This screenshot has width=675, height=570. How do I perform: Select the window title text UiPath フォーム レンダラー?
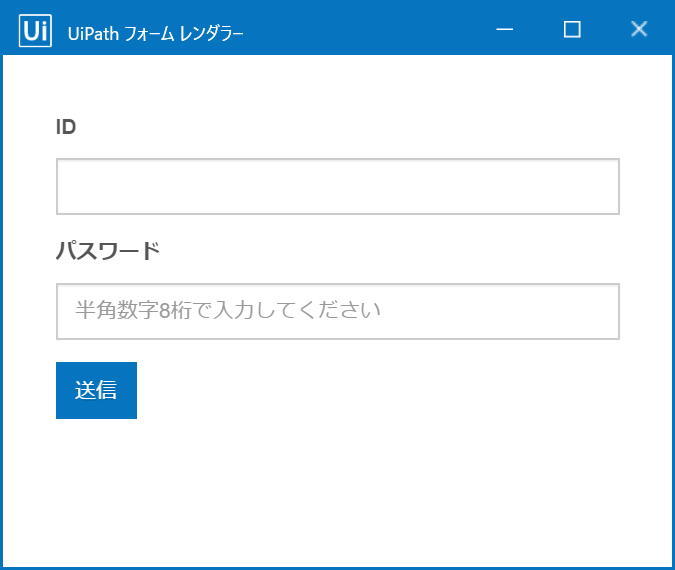coord(155,34)
